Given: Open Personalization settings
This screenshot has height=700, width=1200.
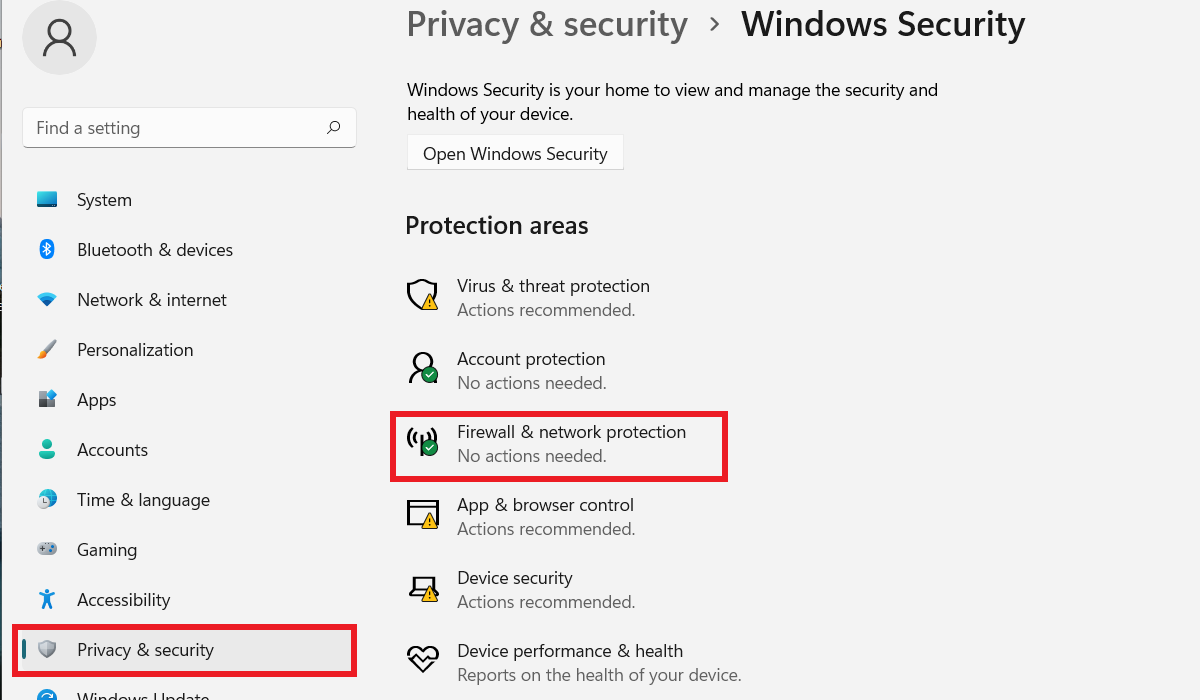Looking at the screenshot, I should [x=135, y=350].
